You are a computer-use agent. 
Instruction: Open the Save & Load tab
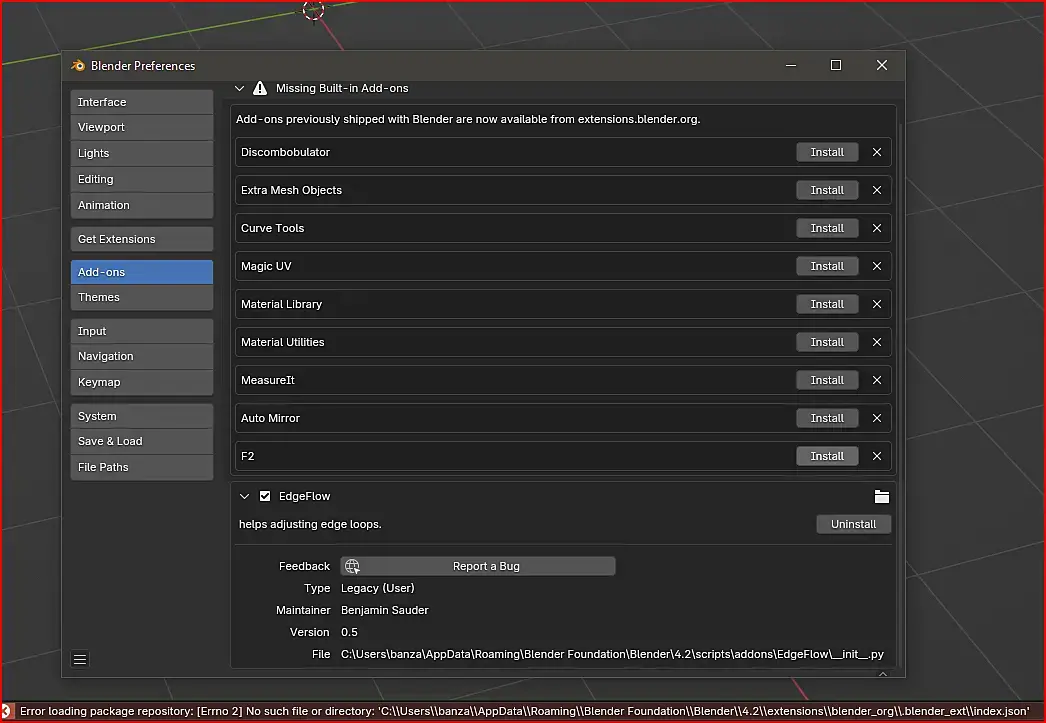click(x=141, y=442)
